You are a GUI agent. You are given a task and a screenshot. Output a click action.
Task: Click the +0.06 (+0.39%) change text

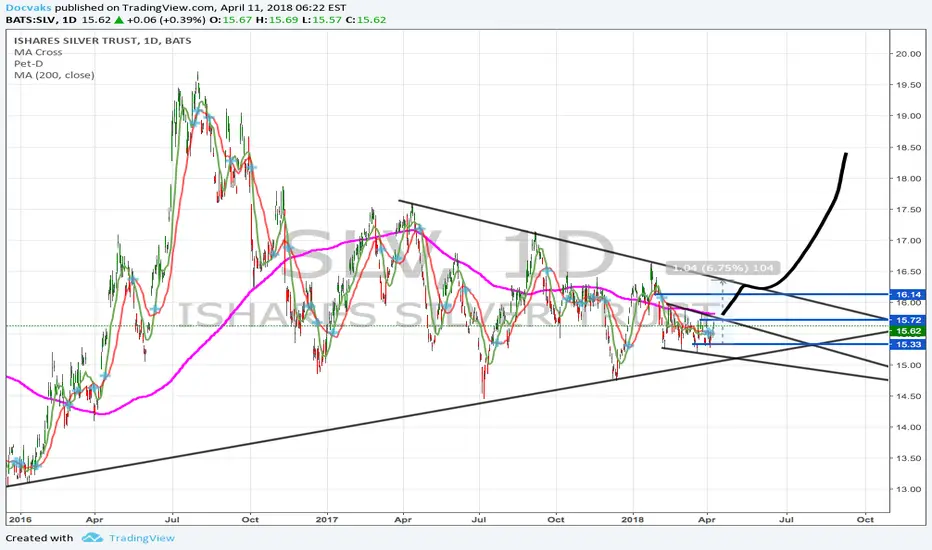point(166,20)
